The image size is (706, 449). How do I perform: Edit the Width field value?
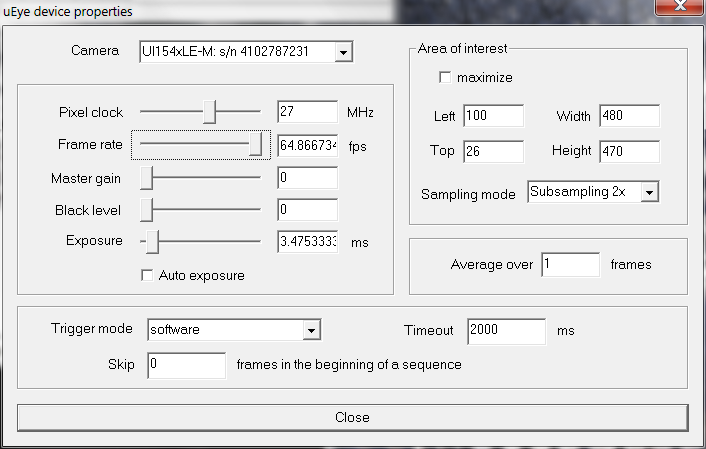coord(628,116)
